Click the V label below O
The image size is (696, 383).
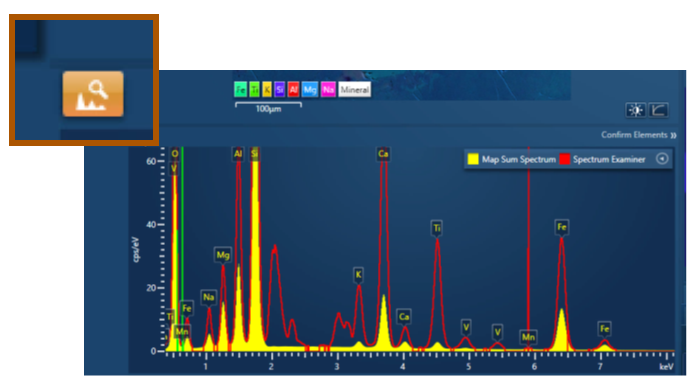(174, 169)
